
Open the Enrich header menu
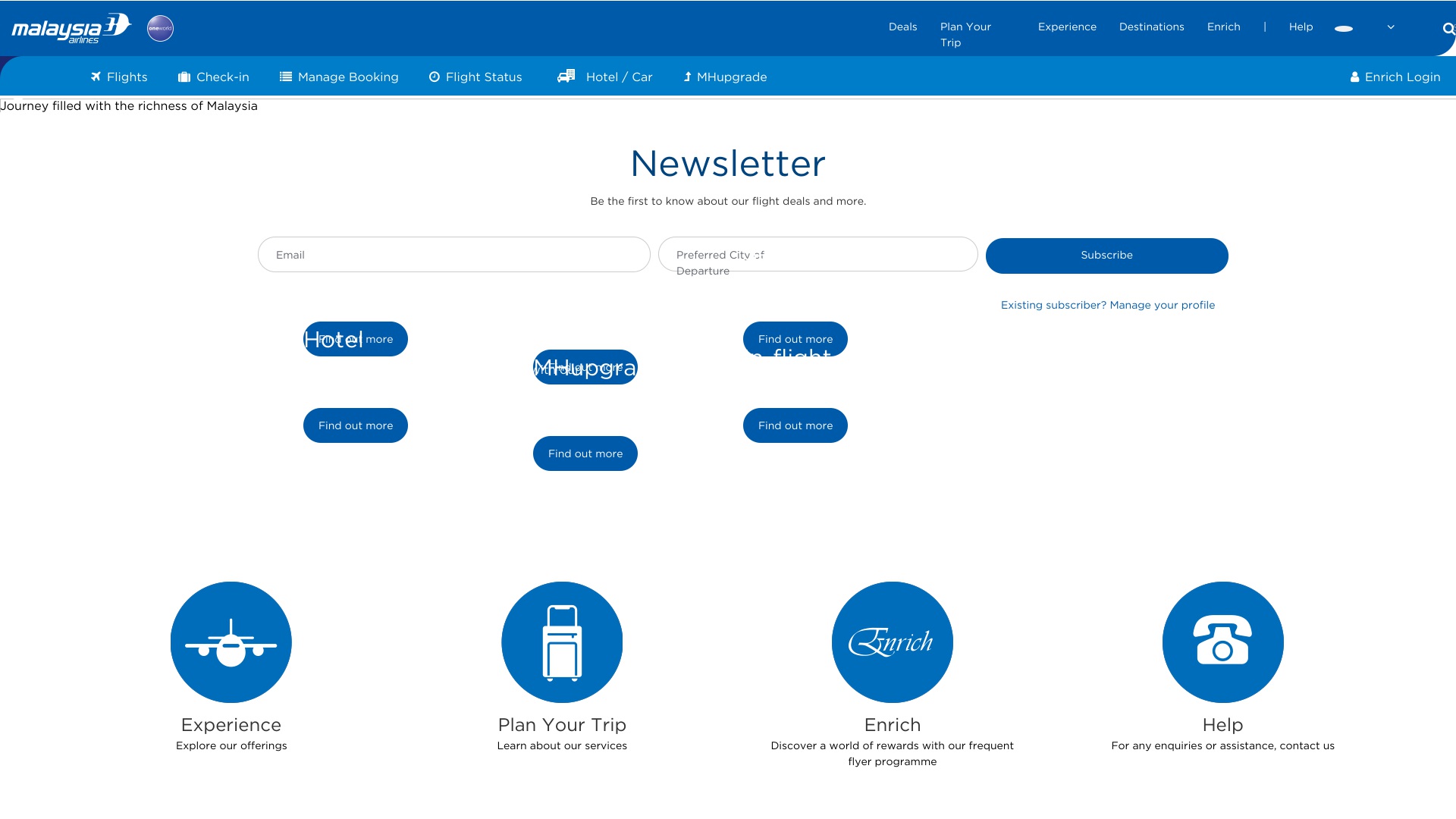pos(1224,27)
